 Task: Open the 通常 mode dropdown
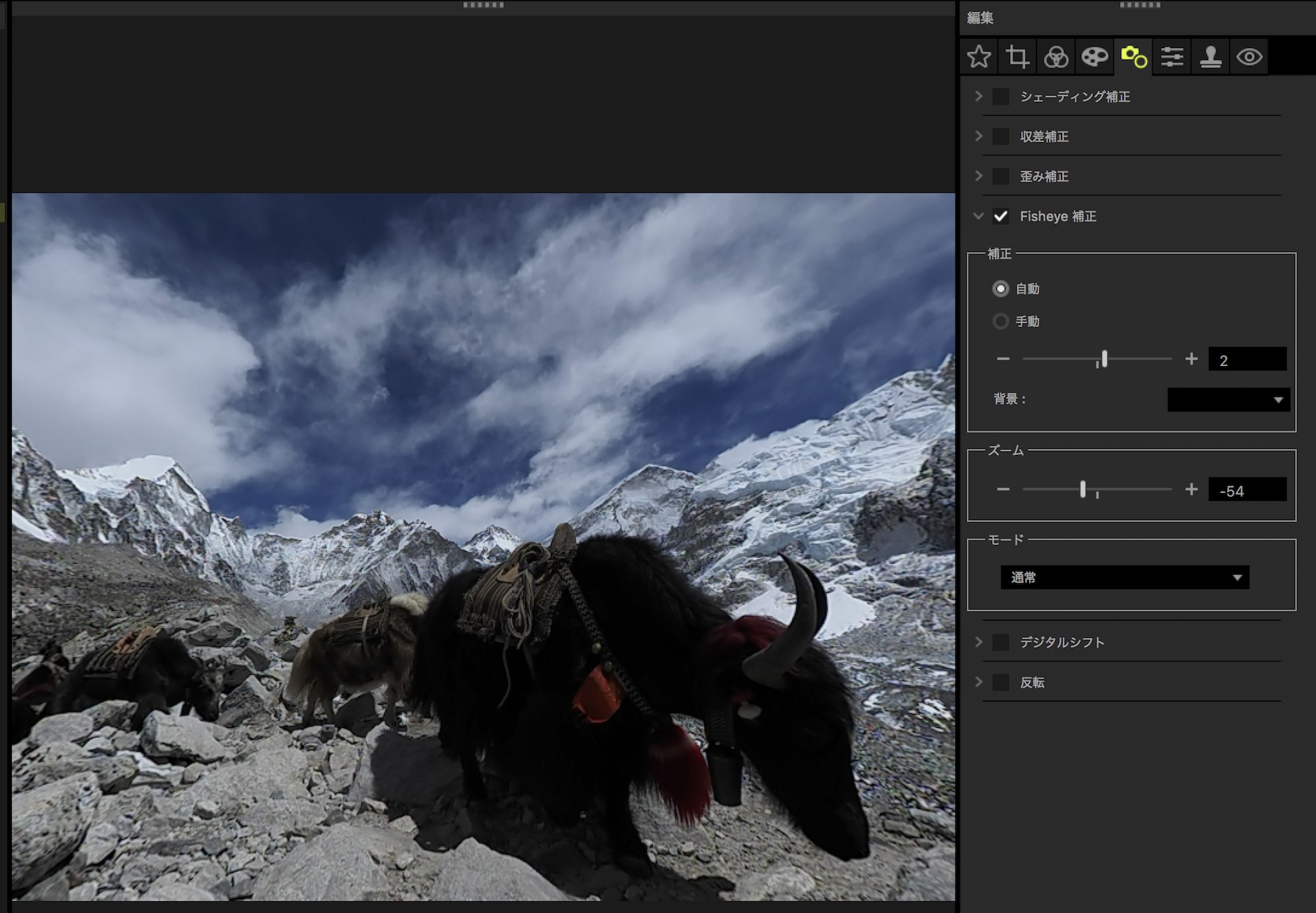click(1125, 577)
